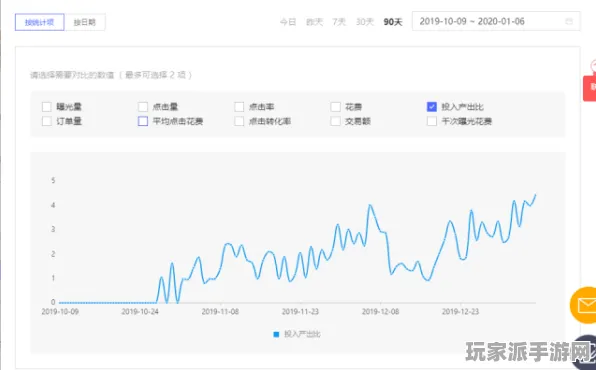Click the calendar icon in date field
The image size is (596, 370).
coord(569,21)
